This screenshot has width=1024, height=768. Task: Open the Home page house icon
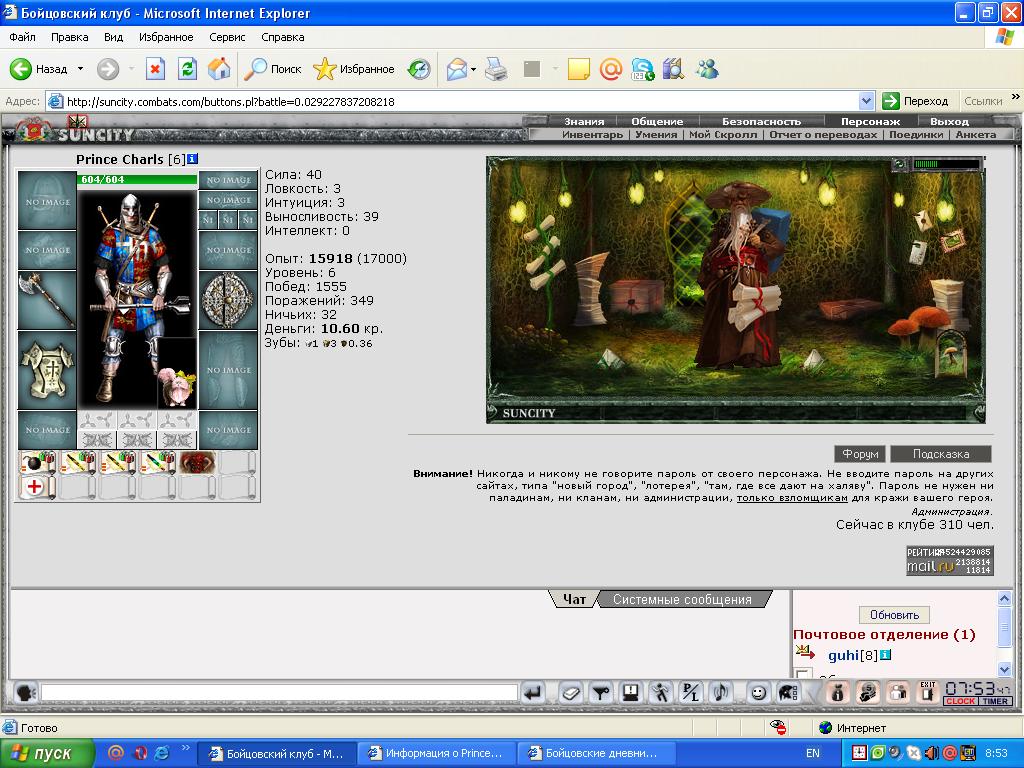point(219,69)
